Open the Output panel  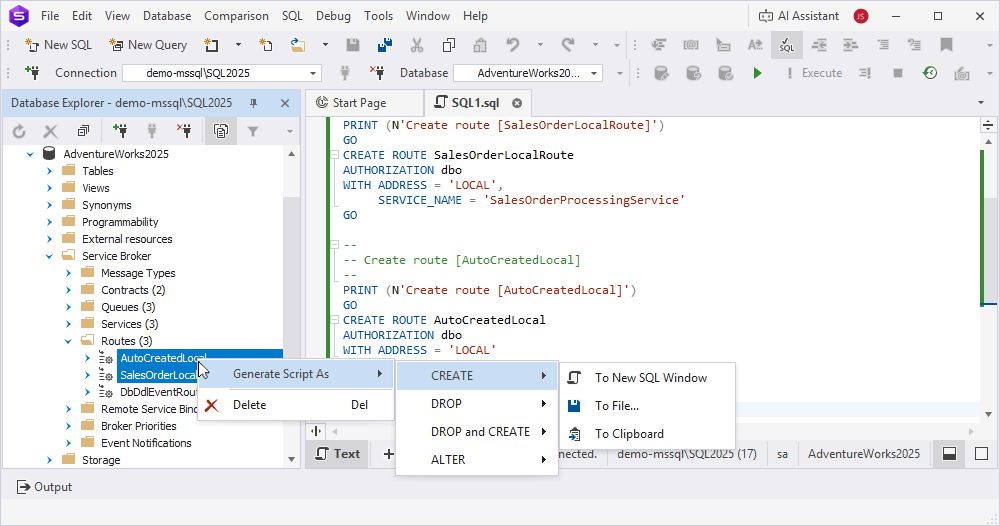point(44,487)
